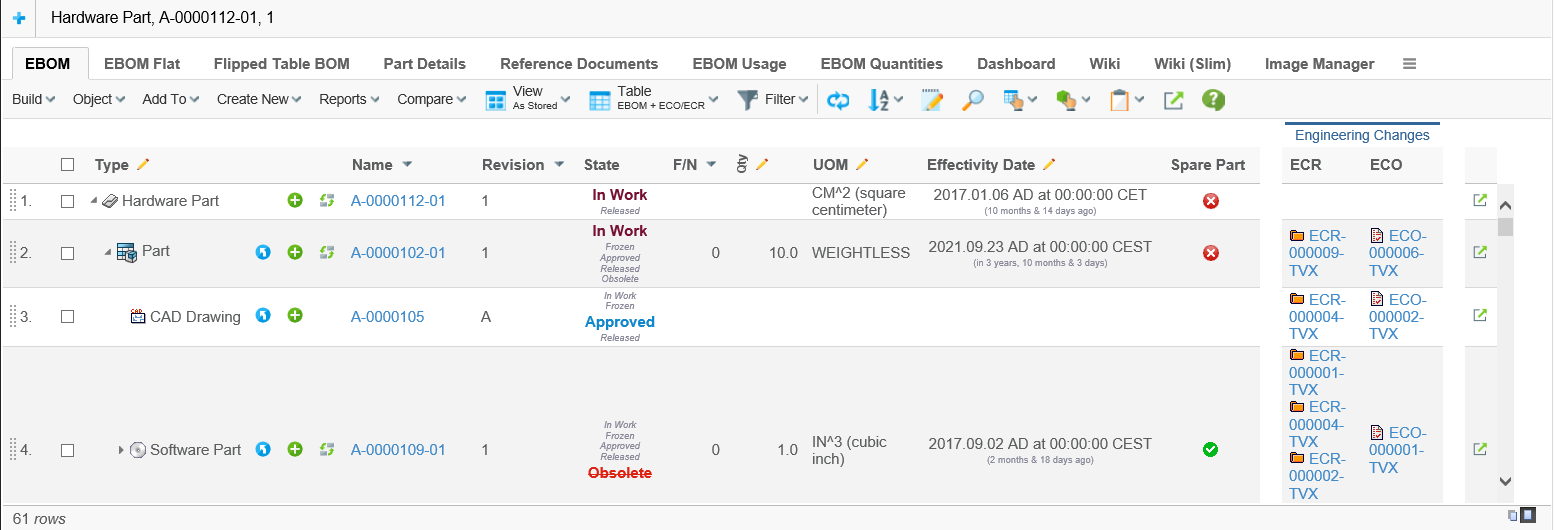The height and width of the screenshot is (530, 1555).
Task: Click the green help question mark icon
Action: 1213,100
